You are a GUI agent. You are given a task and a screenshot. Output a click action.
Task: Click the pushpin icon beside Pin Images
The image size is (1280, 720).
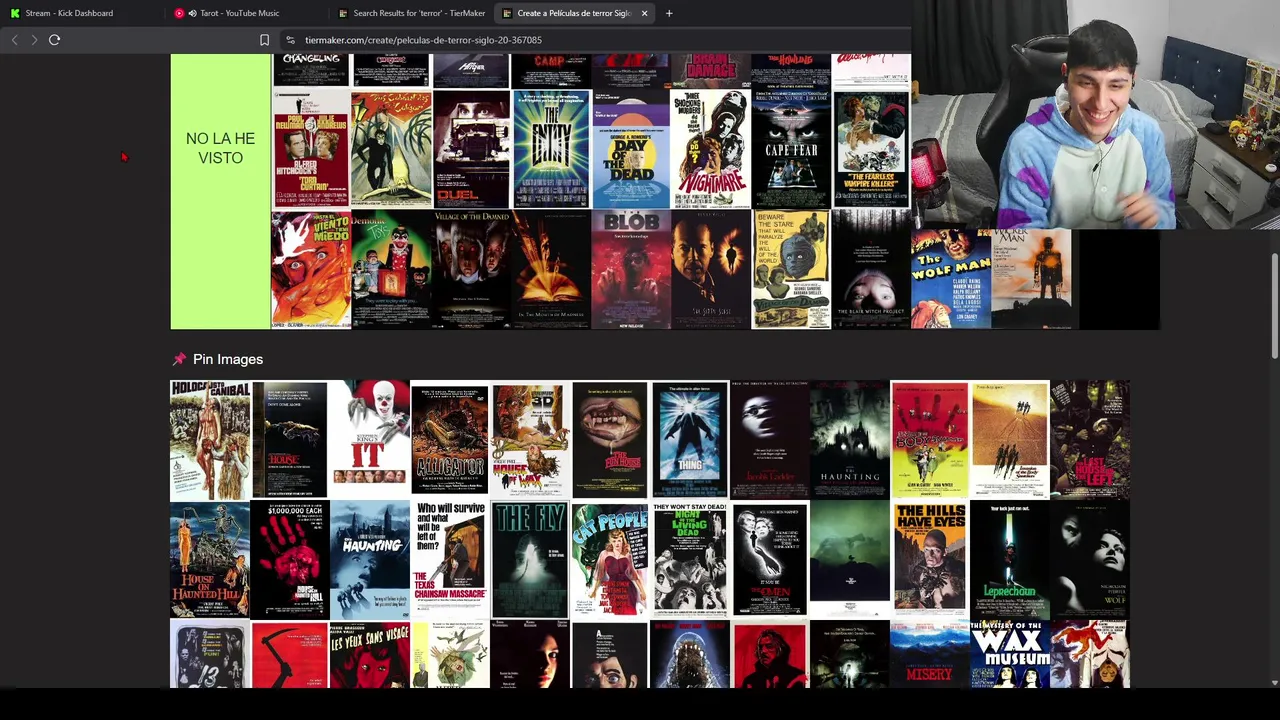[x=179, y=359]
